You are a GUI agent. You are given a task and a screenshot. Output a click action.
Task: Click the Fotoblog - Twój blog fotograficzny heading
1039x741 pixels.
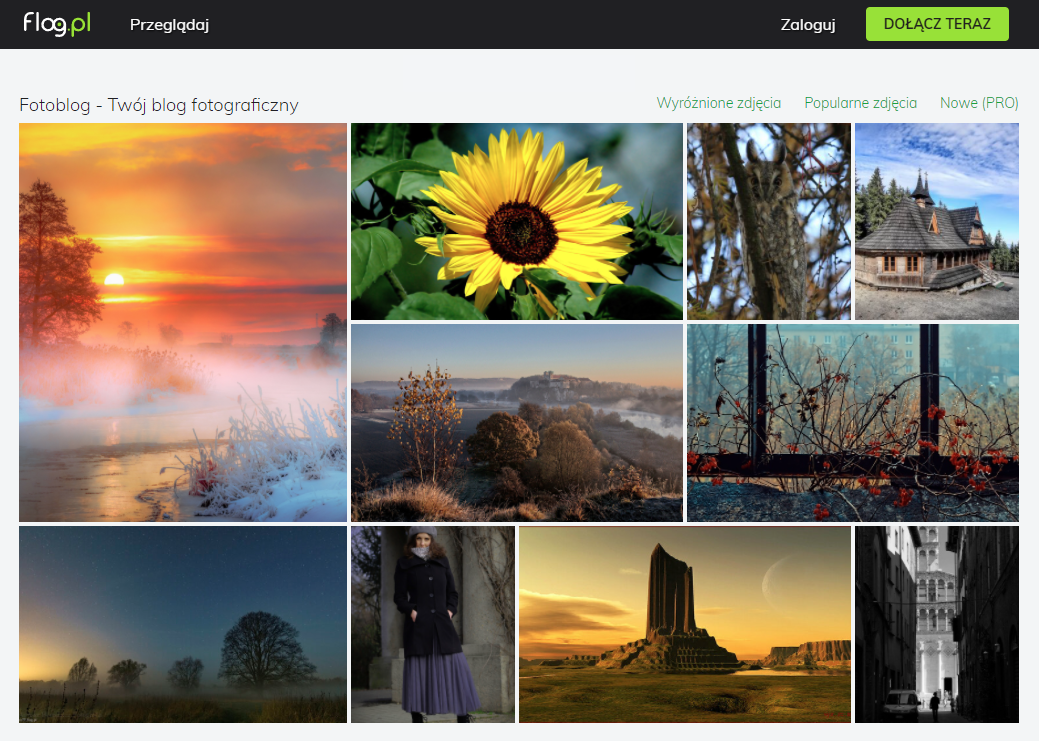[159, 105]
